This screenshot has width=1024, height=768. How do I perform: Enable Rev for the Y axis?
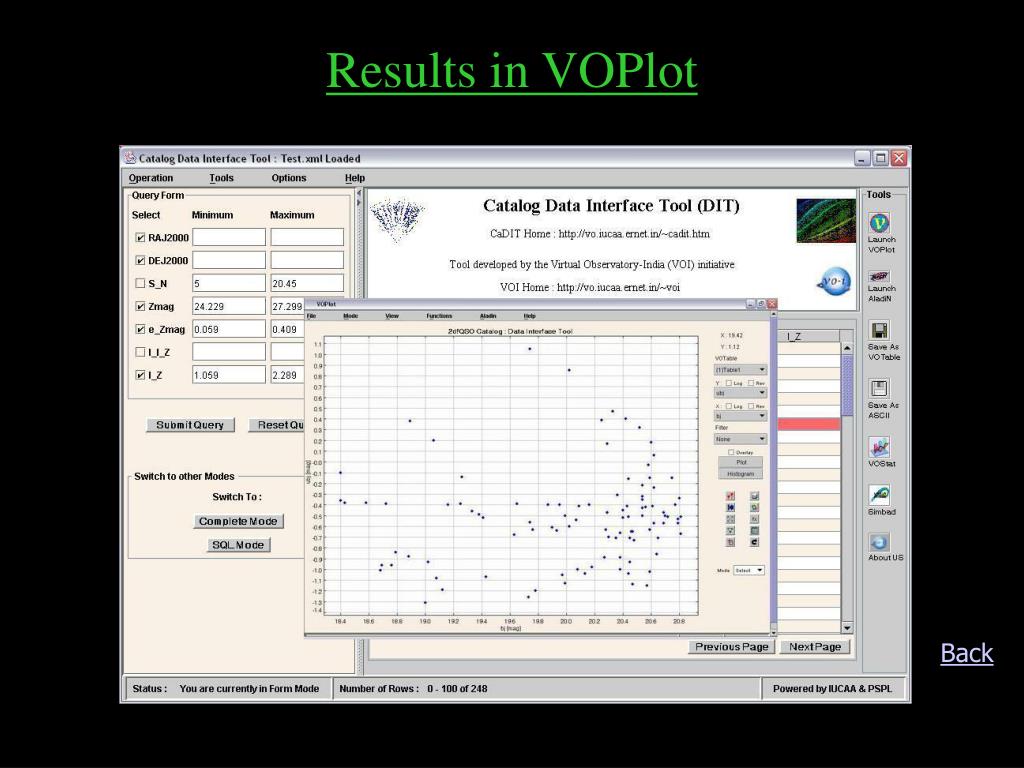click(750, 383)
